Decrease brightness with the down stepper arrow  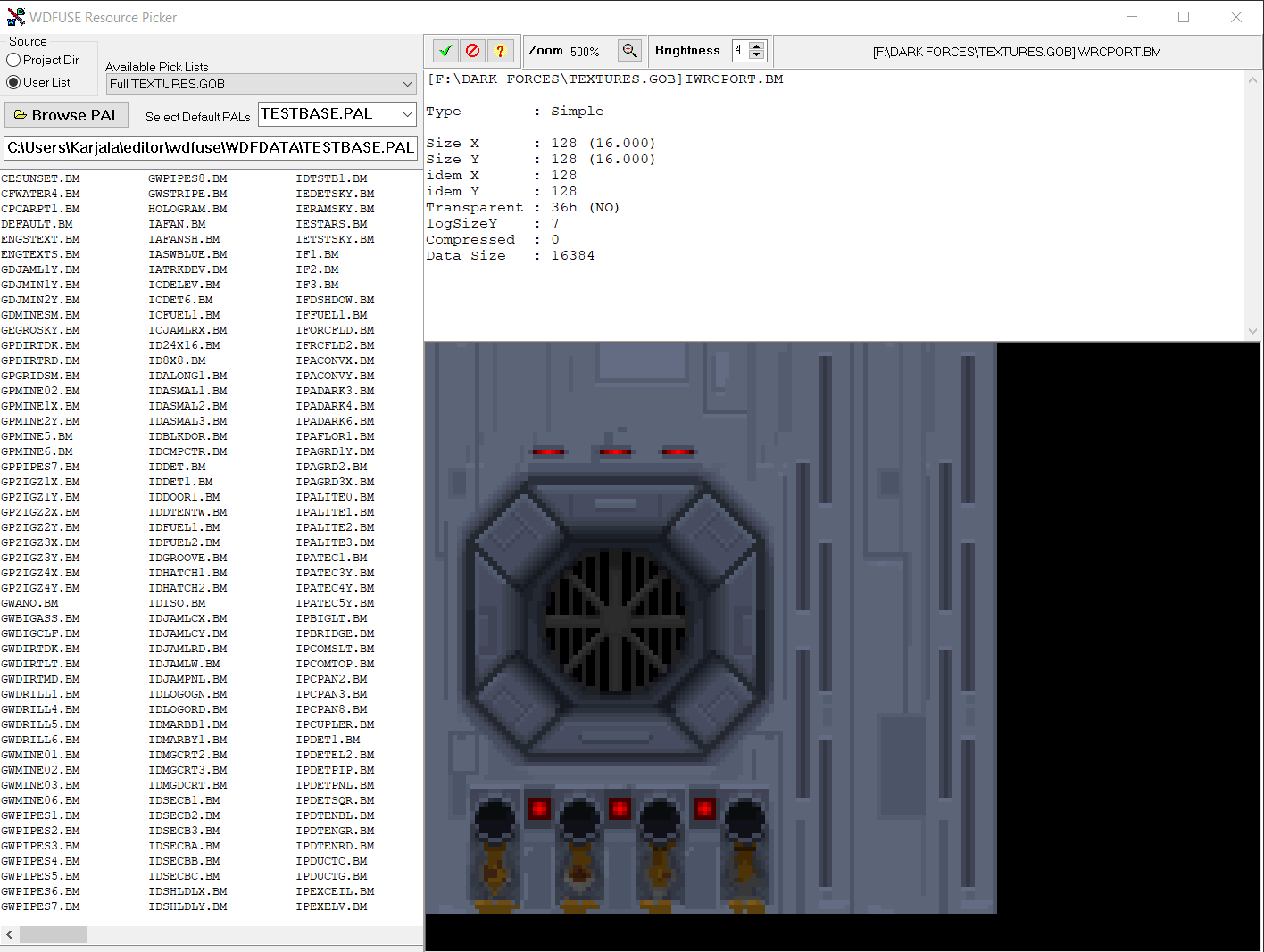(x=757, y=55)
